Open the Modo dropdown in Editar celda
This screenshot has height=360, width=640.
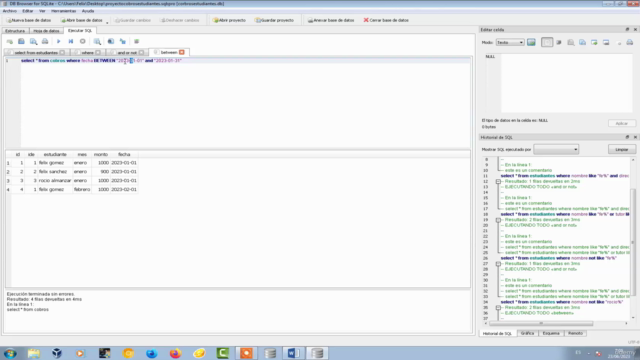pos(510,42)
